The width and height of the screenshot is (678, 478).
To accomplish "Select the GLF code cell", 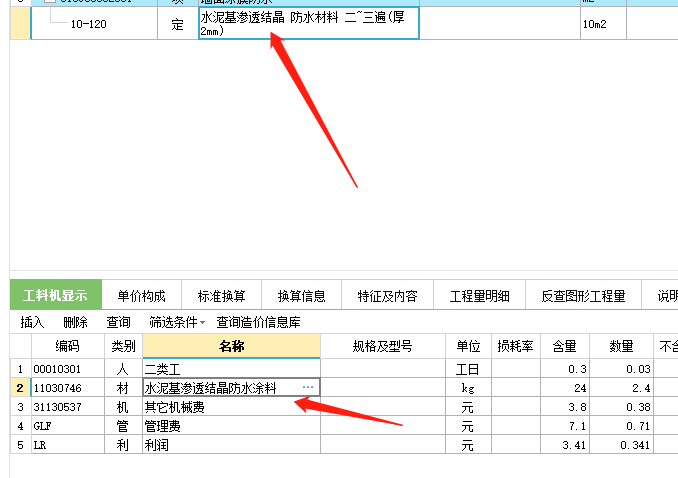I will 67,426.
